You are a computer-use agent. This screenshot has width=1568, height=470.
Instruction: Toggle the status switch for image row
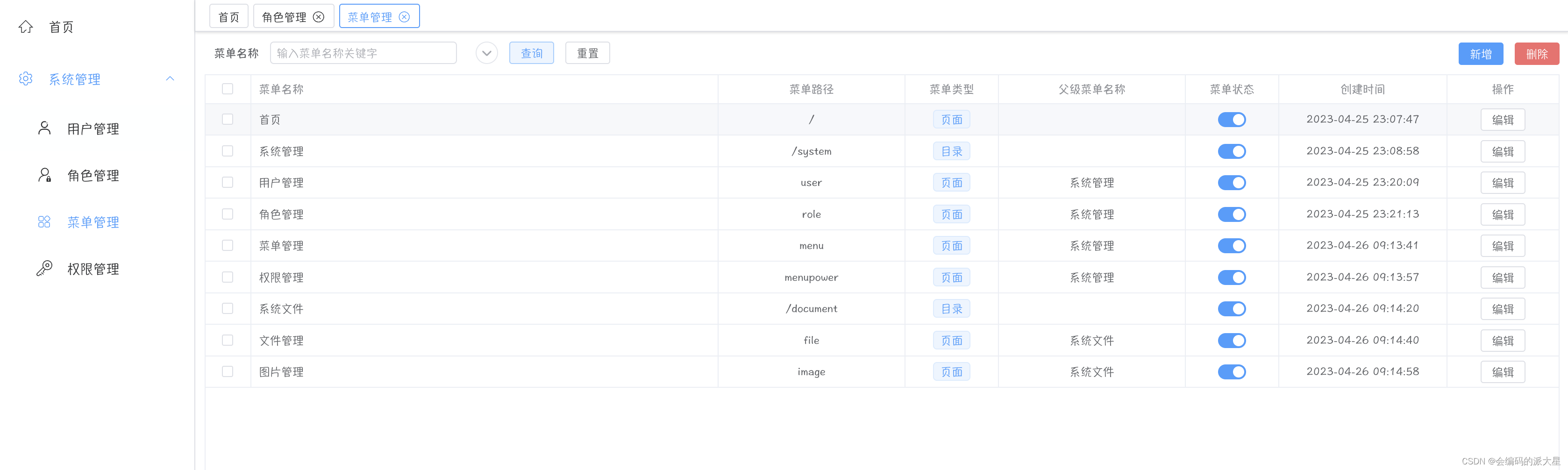[1232, 371]
